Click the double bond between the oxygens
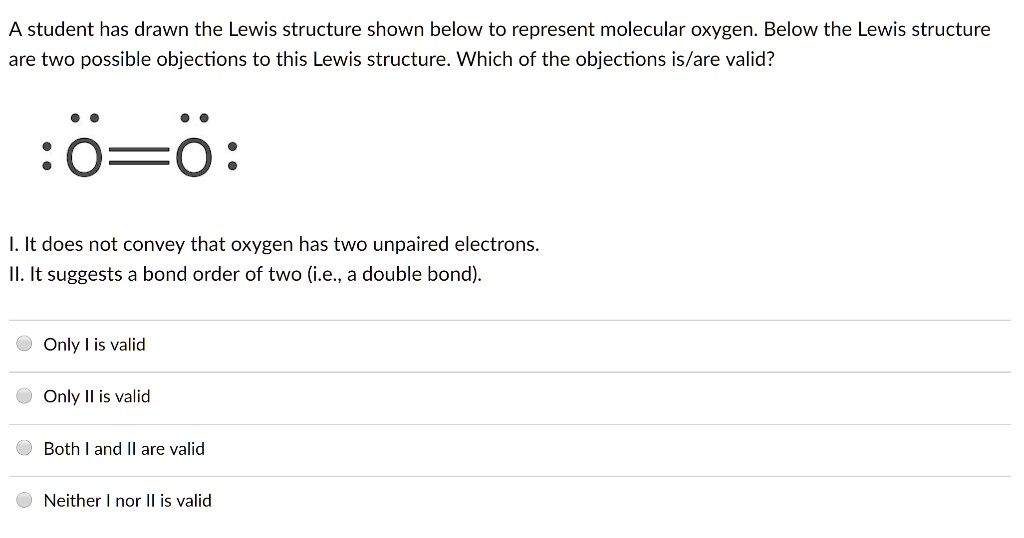The width and height of the screenshot is (1024, 538). coord(139,159)
